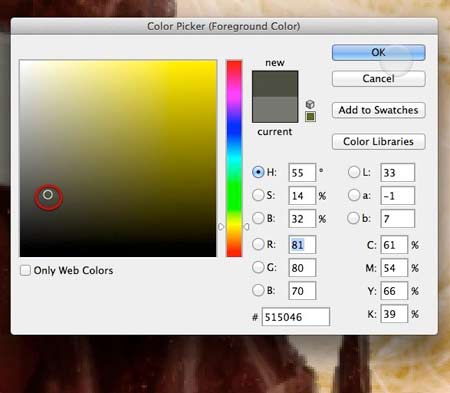Select the blue B radio button
450x393 pixels.
258,290
